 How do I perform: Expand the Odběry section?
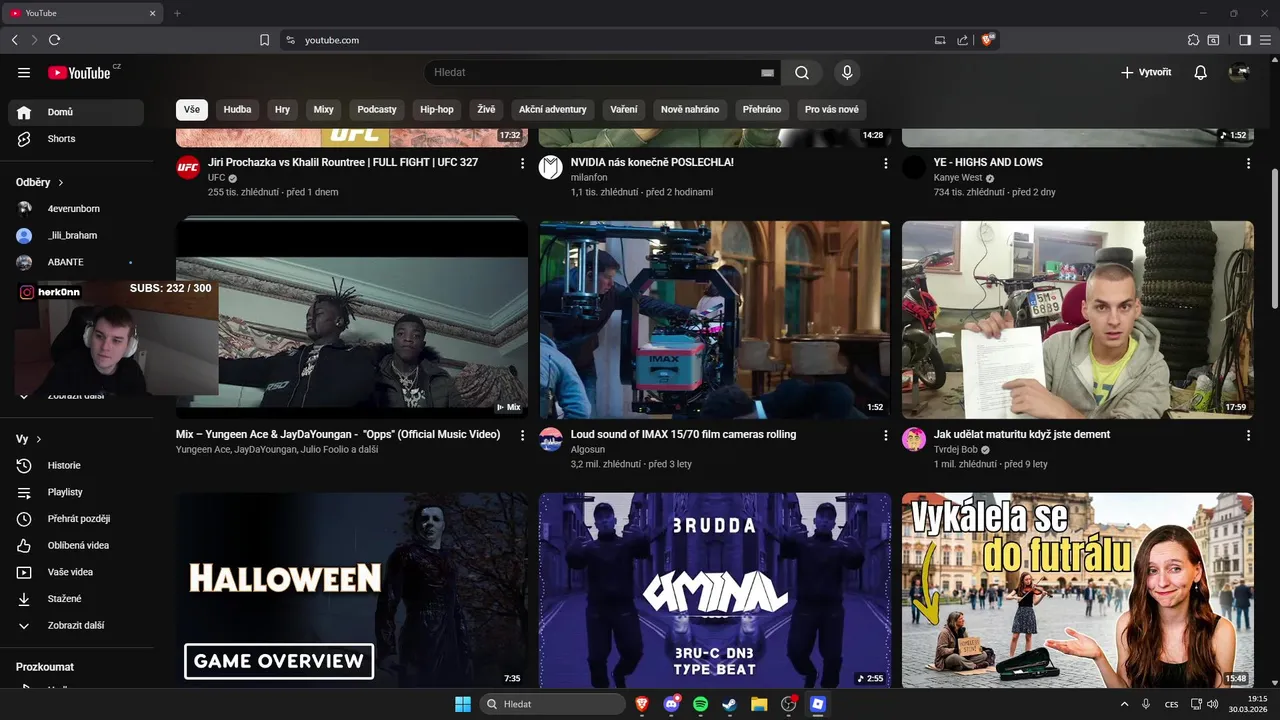tap(40, 182)
